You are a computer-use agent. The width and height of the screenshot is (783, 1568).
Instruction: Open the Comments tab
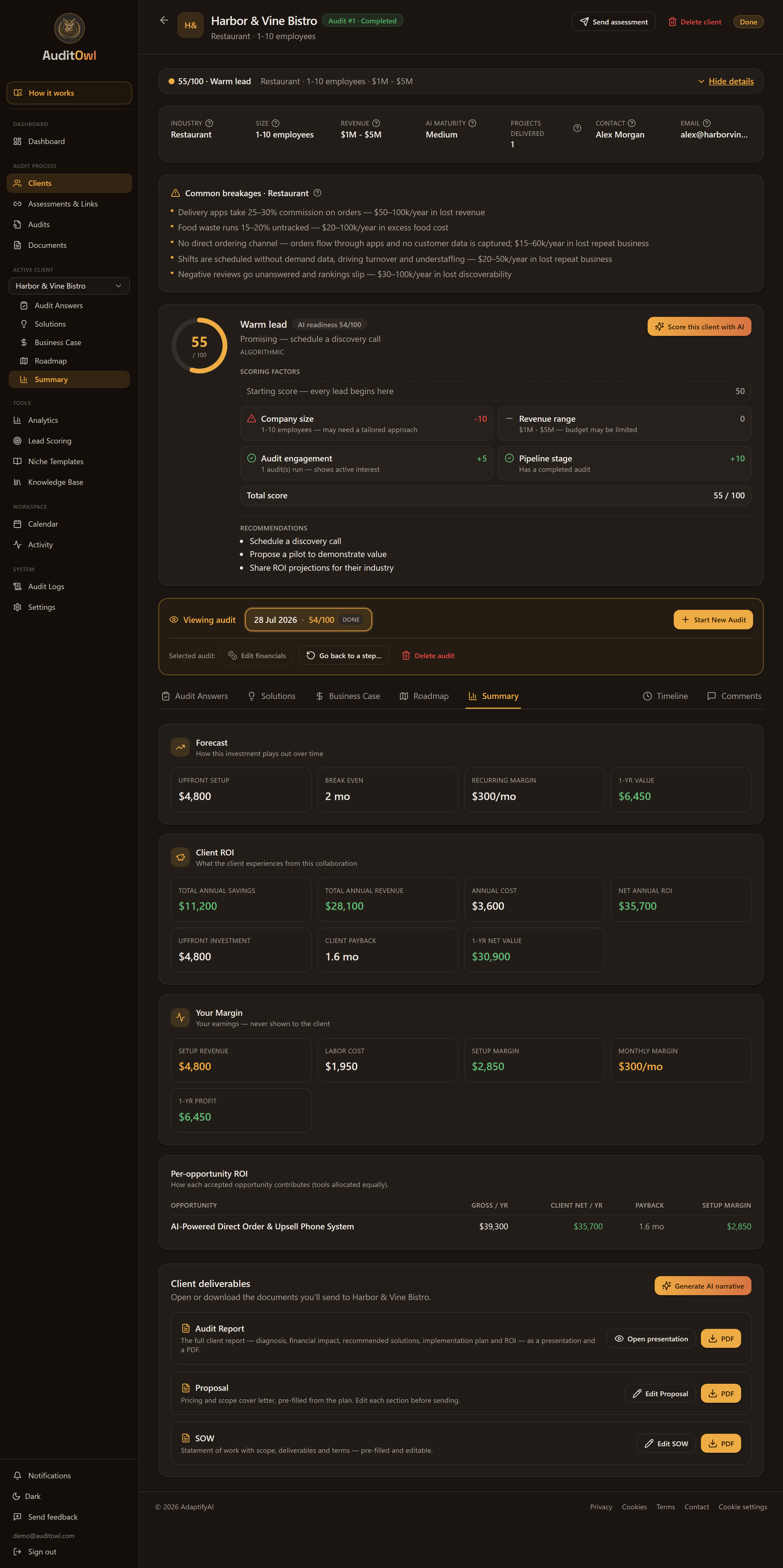click(x=734, y=696)
